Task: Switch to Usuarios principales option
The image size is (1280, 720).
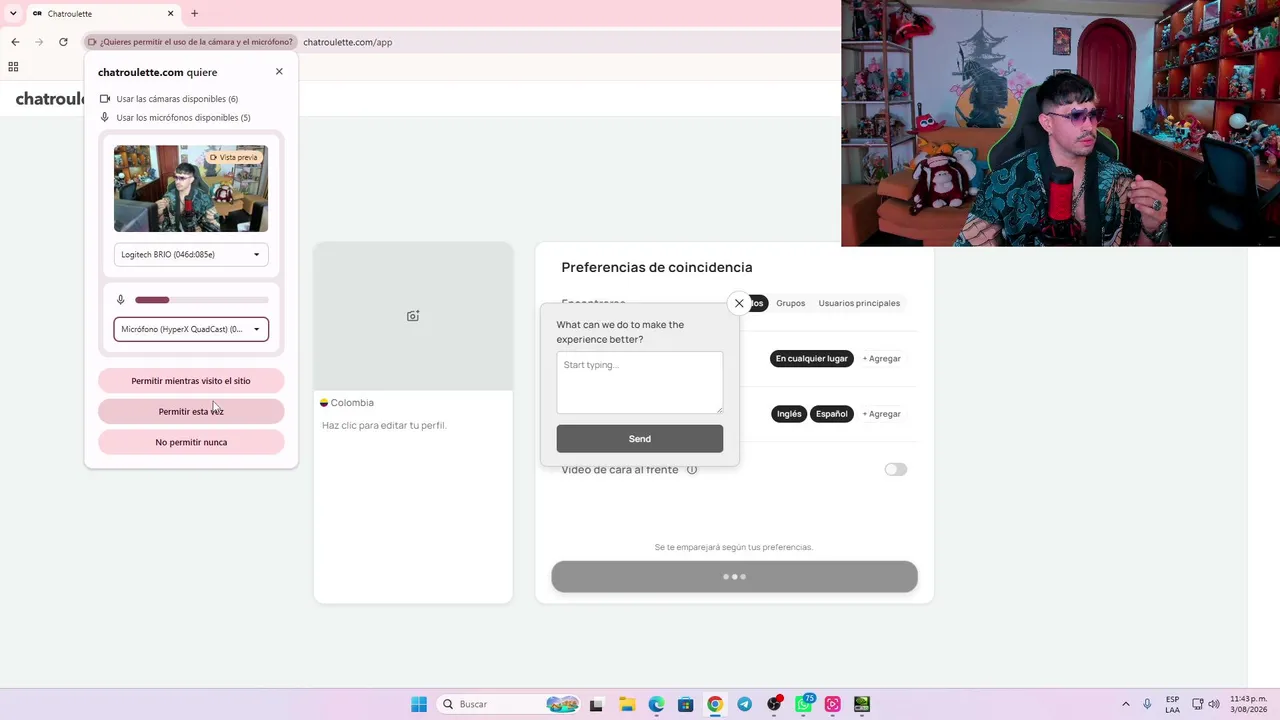Action: pyautogui.click(x=859, y=303)
